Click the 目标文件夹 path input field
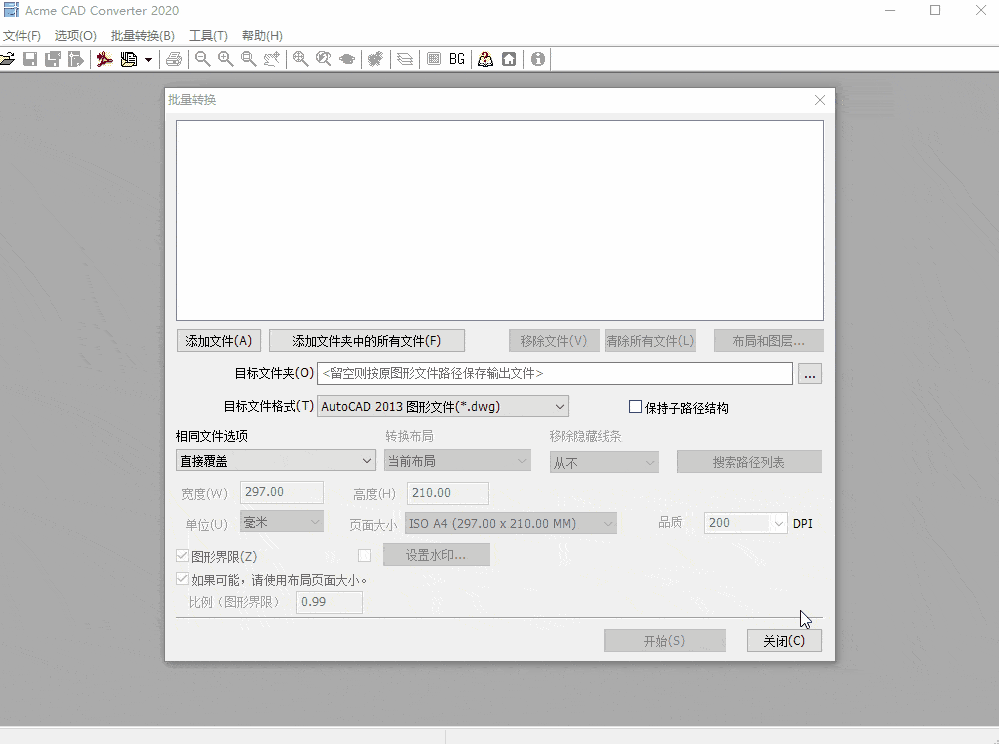999x744 pixels. point(555,373)
